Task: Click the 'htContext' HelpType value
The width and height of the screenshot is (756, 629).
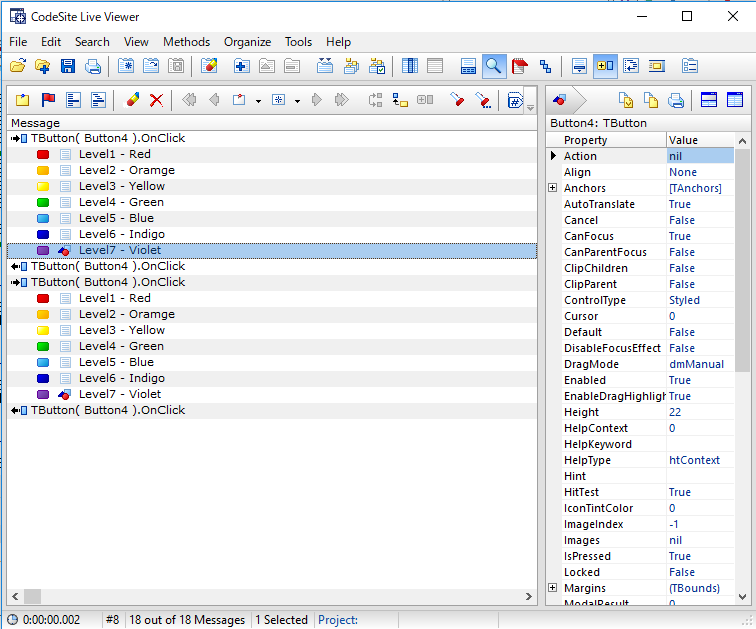Action: pyautogui.click(x=694, y=460)
